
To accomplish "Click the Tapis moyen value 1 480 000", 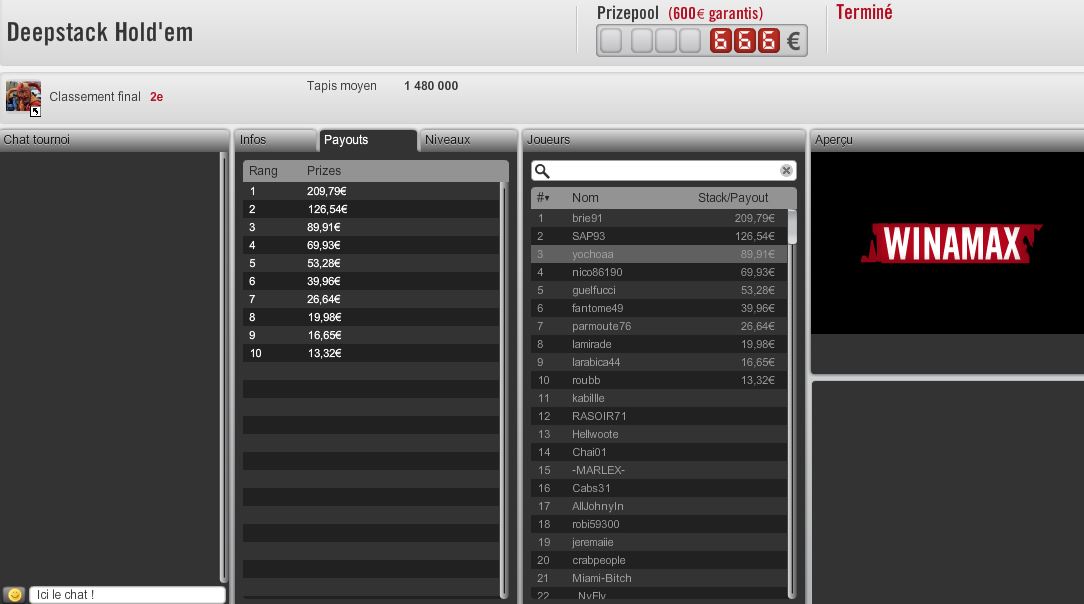I will tap(431, 86).
